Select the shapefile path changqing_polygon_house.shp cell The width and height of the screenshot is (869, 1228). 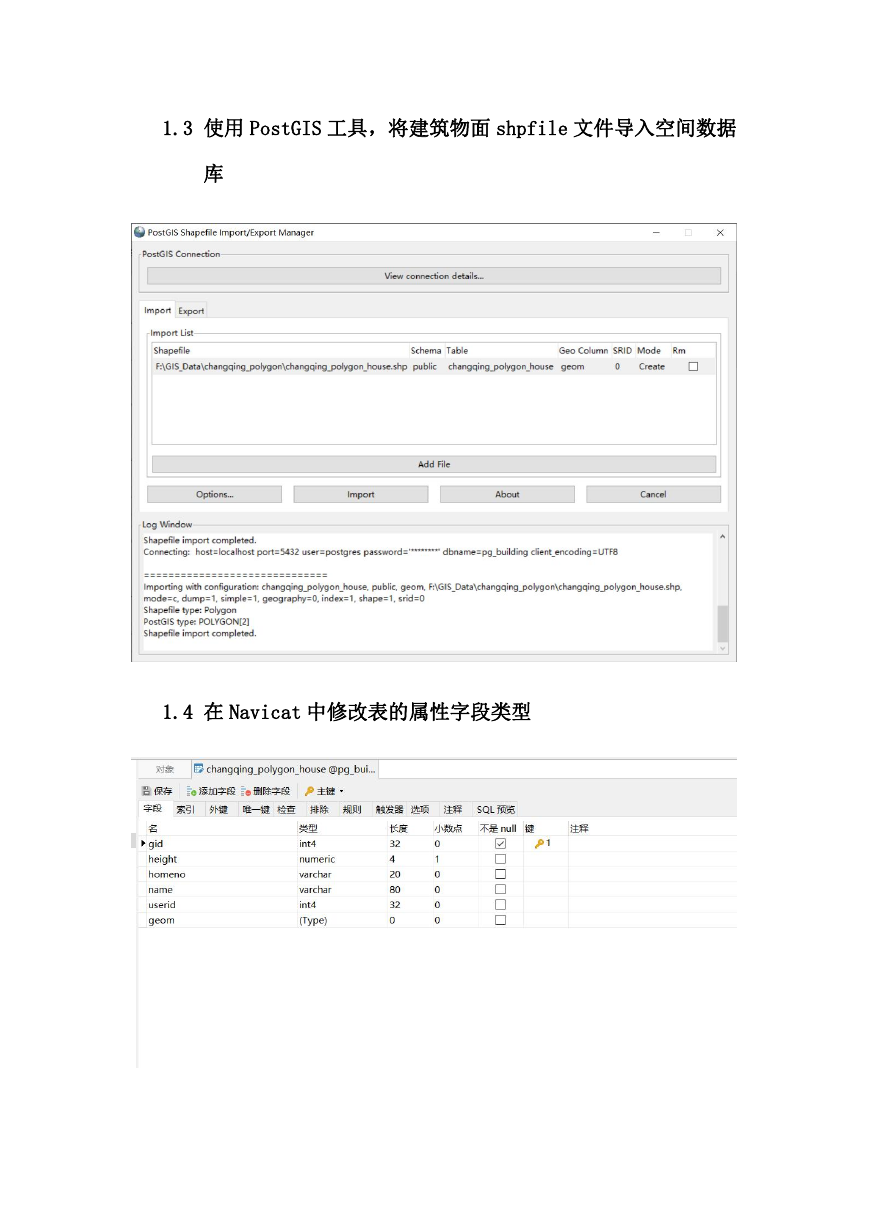pos(281,367)
